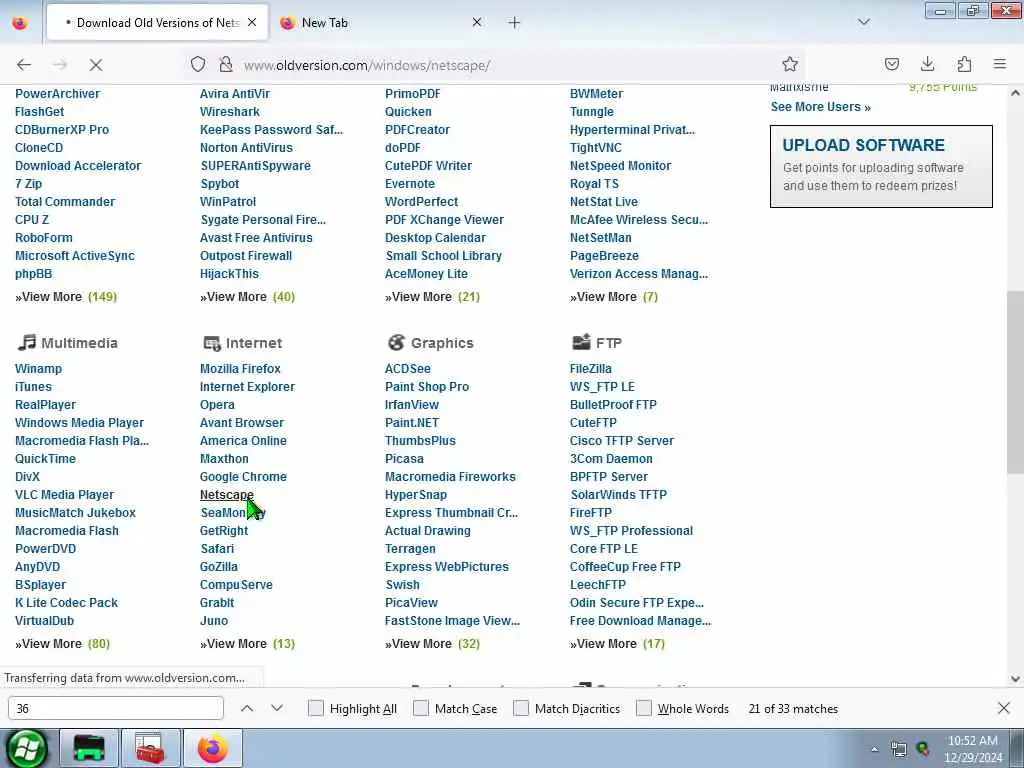Click the page vertical scrollbar thumb
The width and height of the screenshot is (1024, 768).
click(1015, 382)
